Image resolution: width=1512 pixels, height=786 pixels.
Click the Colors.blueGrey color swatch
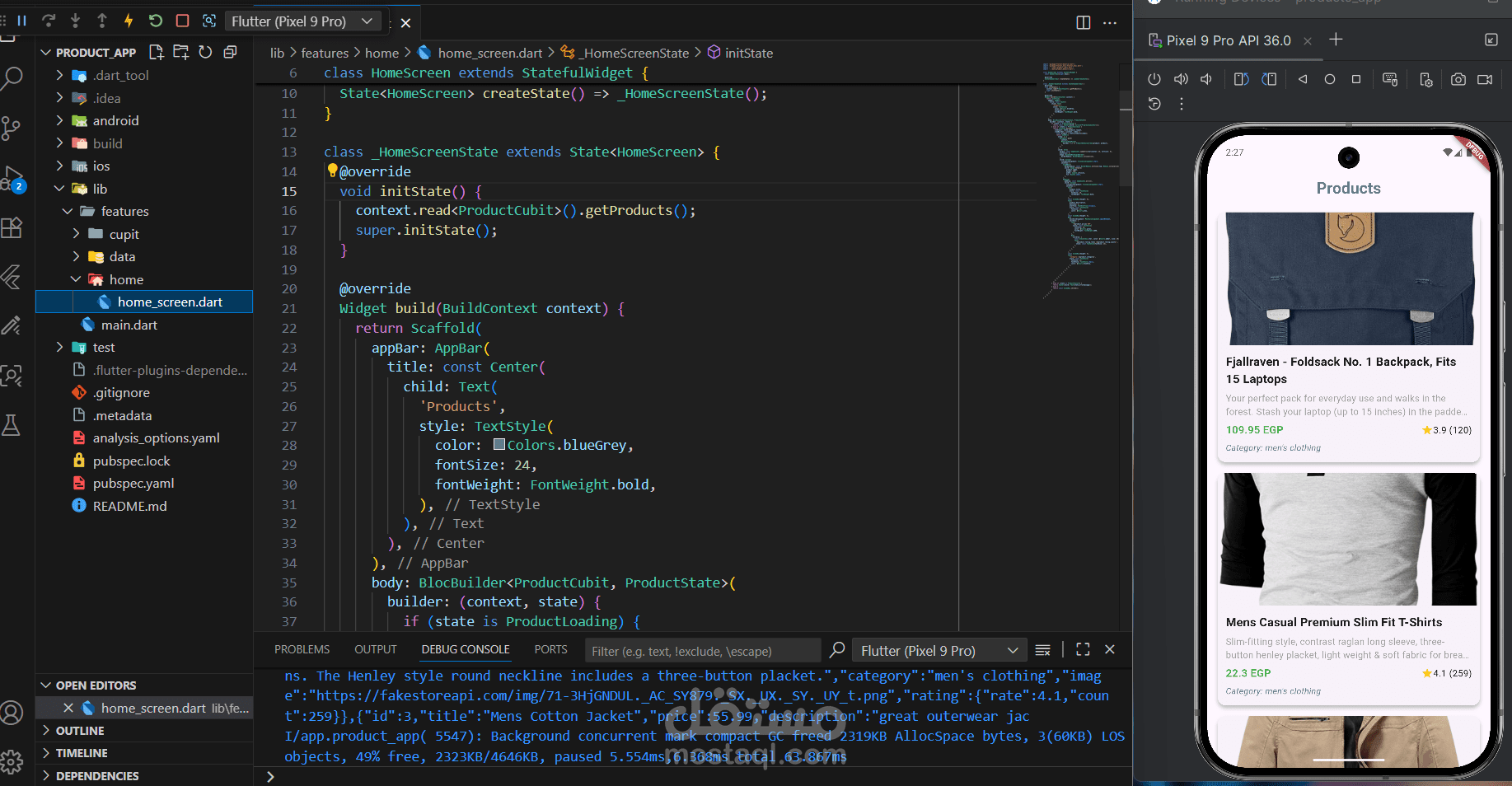pos(499,445)
